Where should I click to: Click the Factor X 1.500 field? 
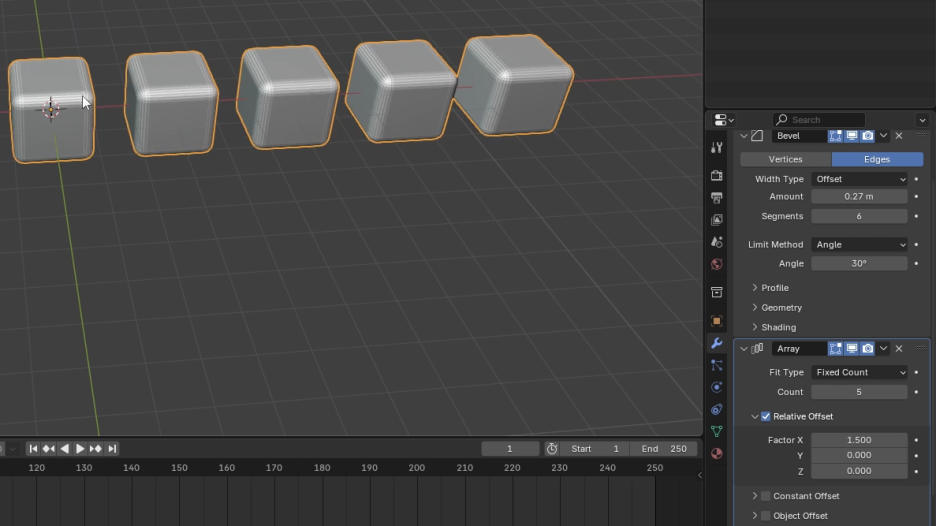point(860,440)
